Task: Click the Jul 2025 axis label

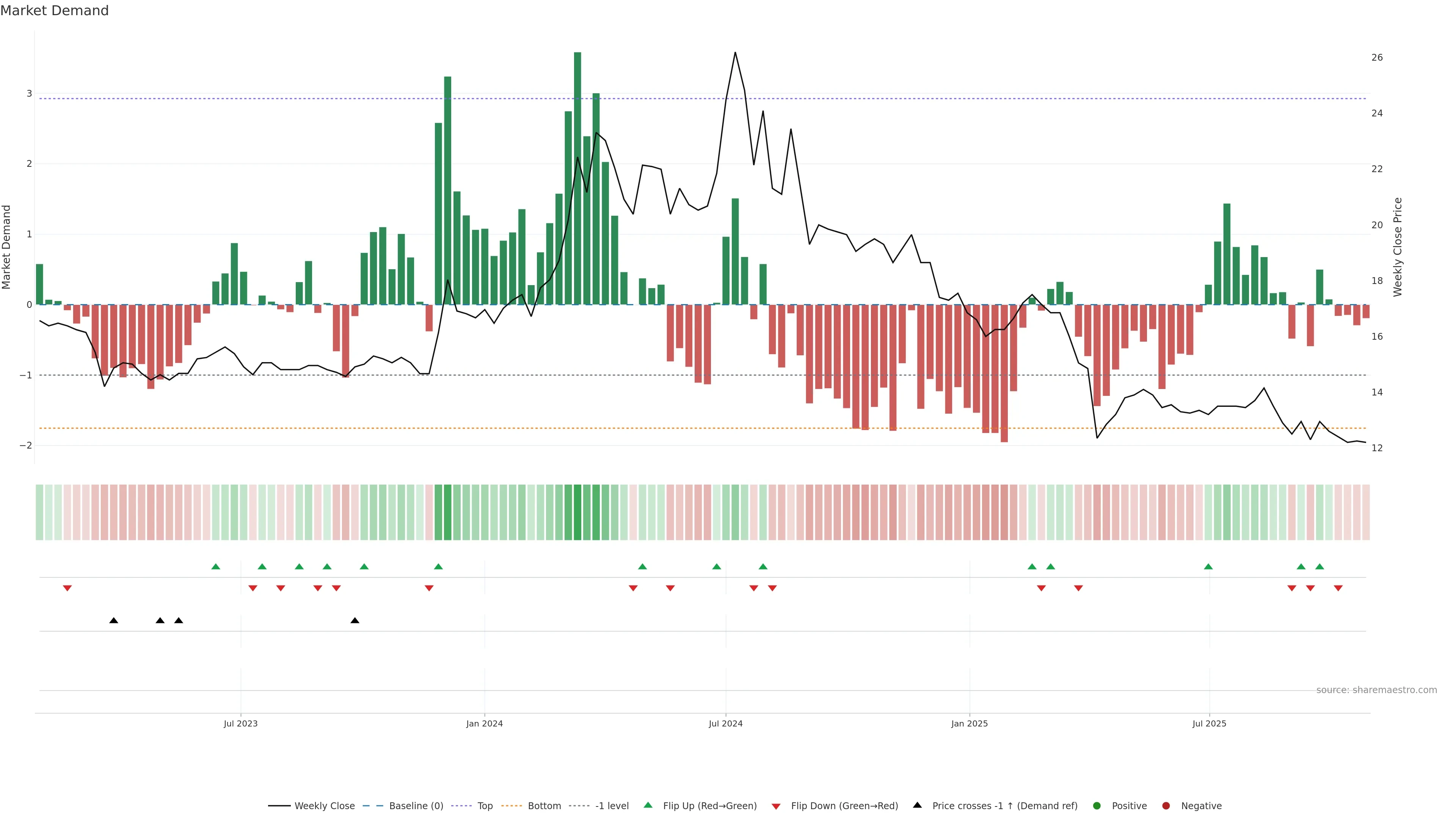Action: point(1209,723)
